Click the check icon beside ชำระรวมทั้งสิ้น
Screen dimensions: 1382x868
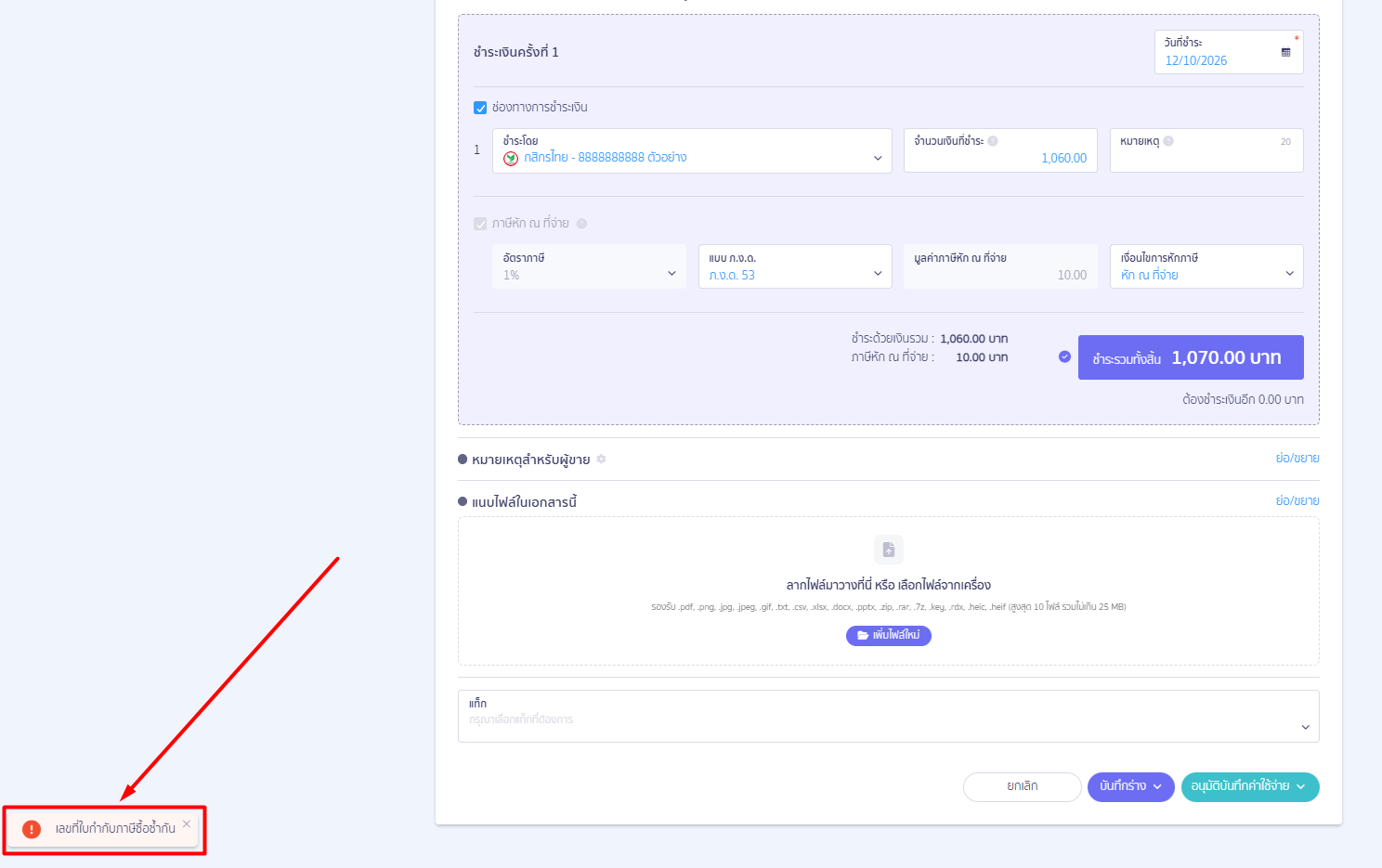click(1064, 356)
